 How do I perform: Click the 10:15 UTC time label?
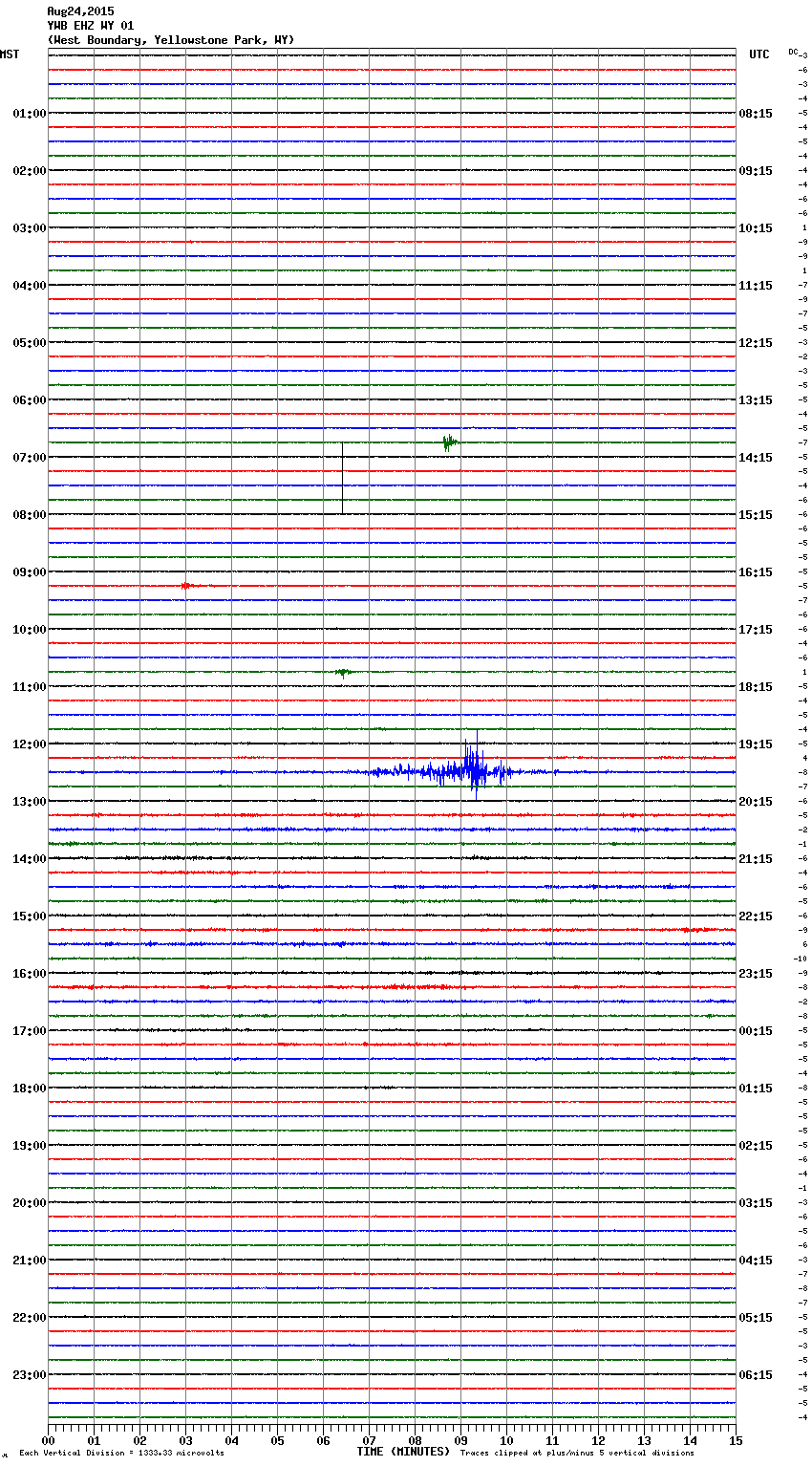756,227
